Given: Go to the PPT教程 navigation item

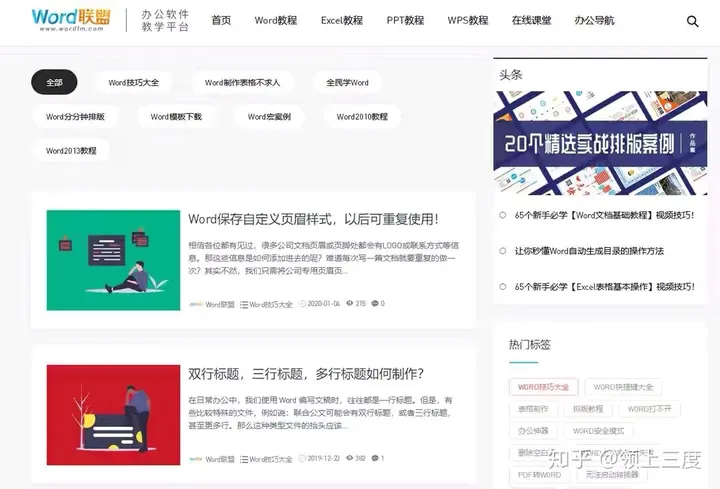Looking at the screenshot, I should [405, 21].
